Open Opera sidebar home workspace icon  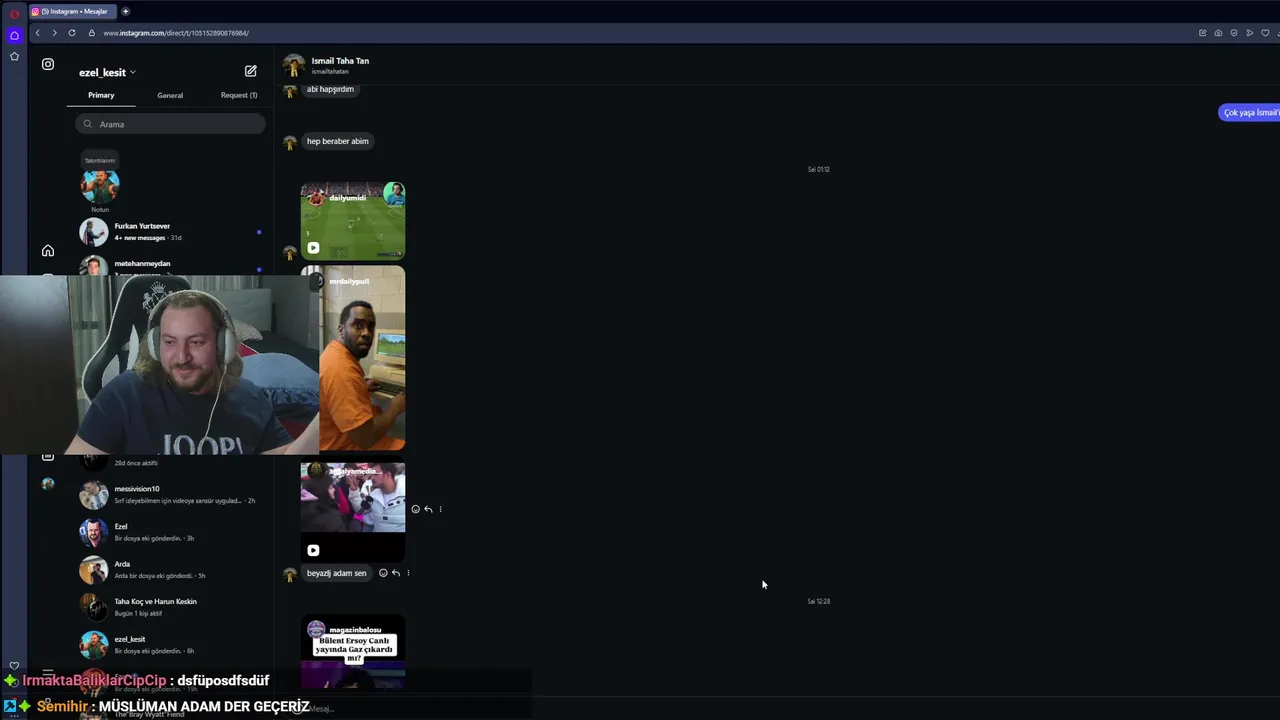[14, 35]
